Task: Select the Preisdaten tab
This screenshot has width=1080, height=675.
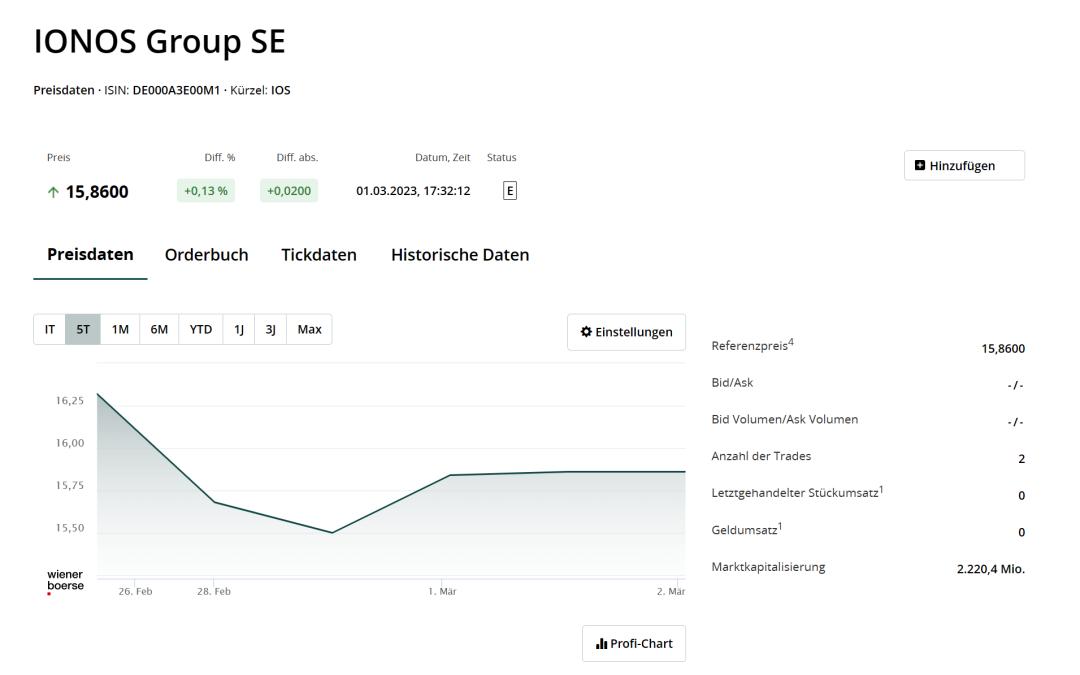Action: click(x=90, y=255)
